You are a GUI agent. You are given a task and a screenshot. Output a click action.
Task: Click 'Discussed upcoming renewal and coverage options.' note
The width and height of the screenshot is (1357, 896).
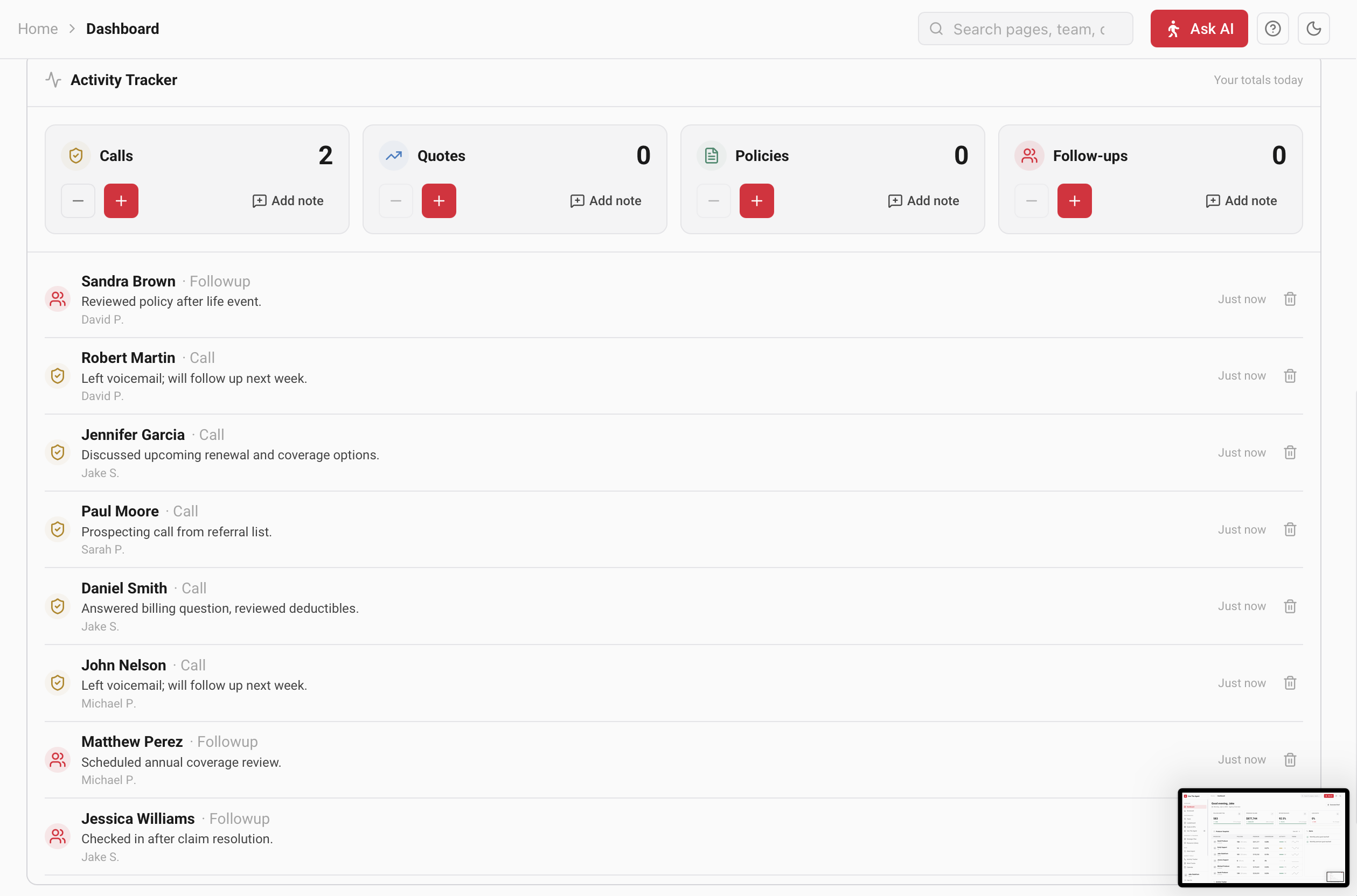click(x=231, y=455)
